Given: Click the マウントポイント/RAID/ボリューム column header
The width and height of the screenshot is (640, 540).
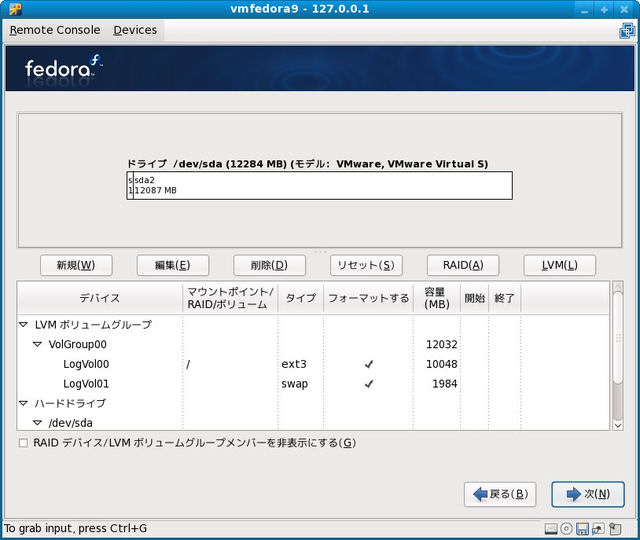Looking at the screenshot, I should click(231, 298).
